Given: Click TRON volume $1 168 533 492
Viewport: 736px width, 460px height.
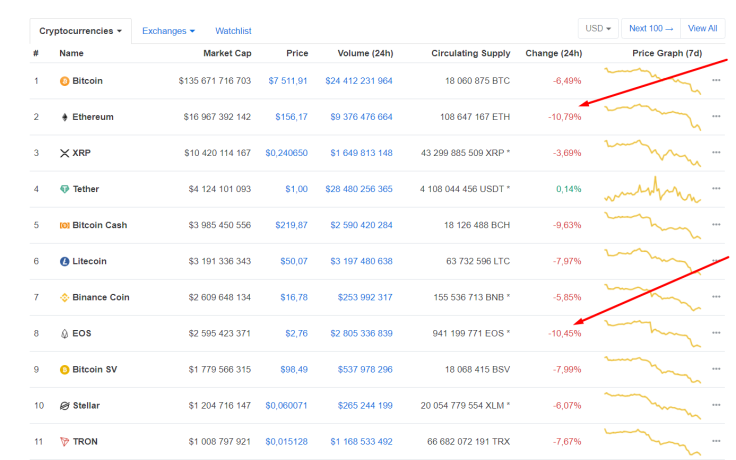Looking at the screenshot, I should point(361,442).
